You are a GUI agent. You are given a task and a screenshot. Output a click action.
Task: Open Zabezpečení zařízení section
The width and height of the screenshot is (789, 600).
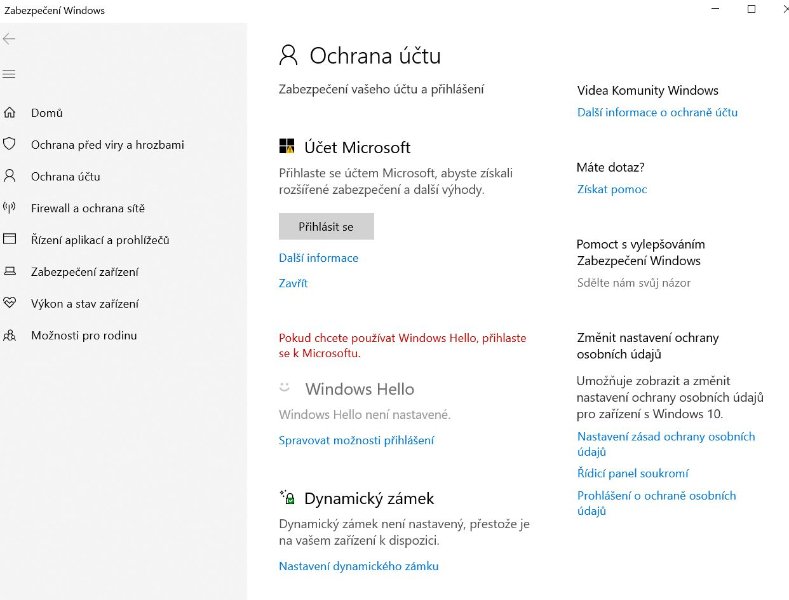[x=85, y=272]
